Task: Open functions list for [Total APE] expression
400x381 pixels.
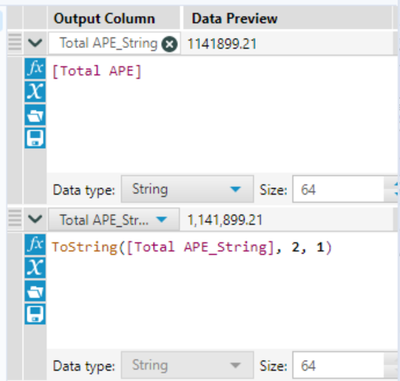Action: click(x=35, y=68)
